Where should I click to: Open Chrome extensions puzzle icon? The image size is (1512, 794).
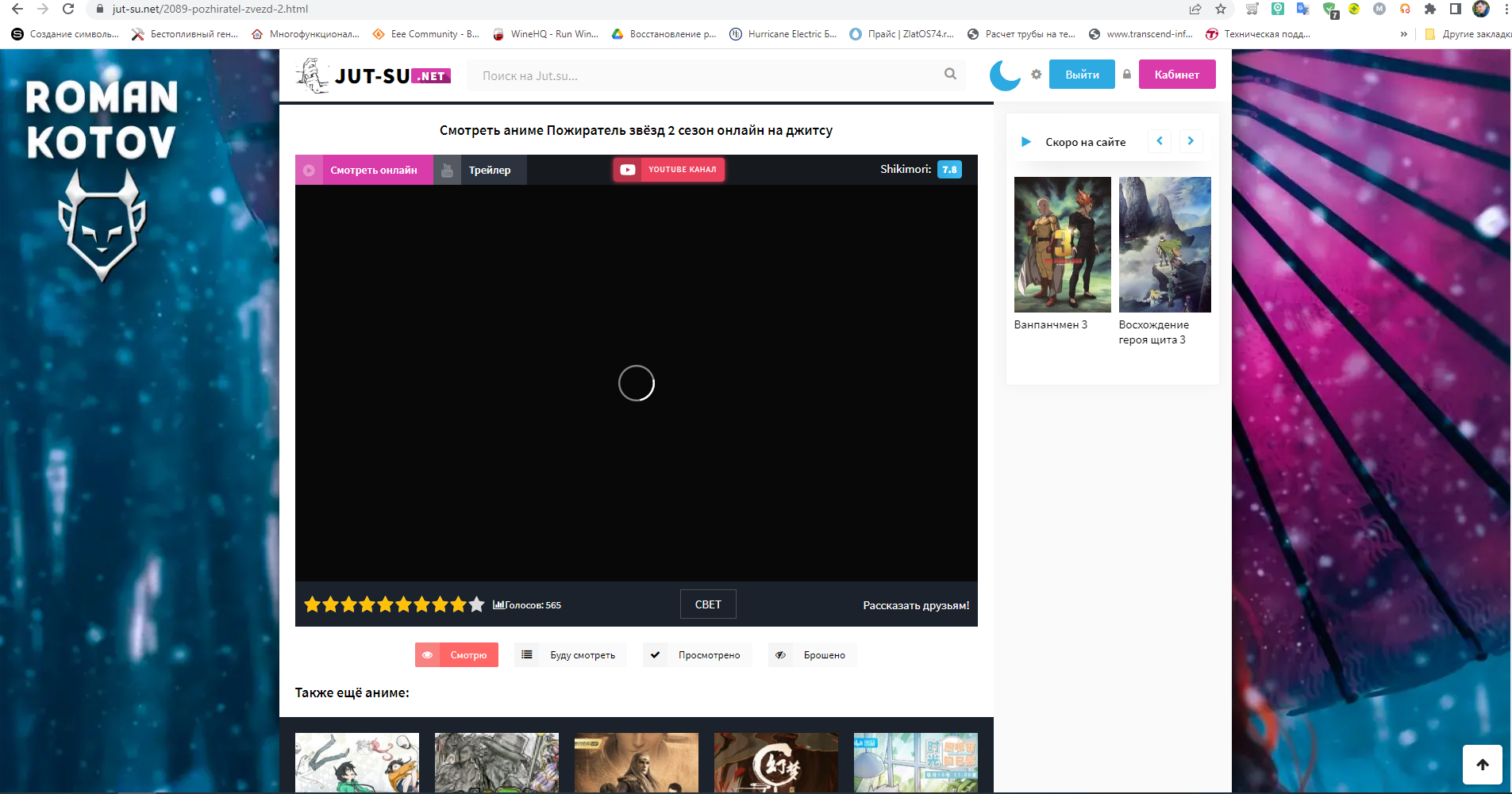(x=1430, y=10)
